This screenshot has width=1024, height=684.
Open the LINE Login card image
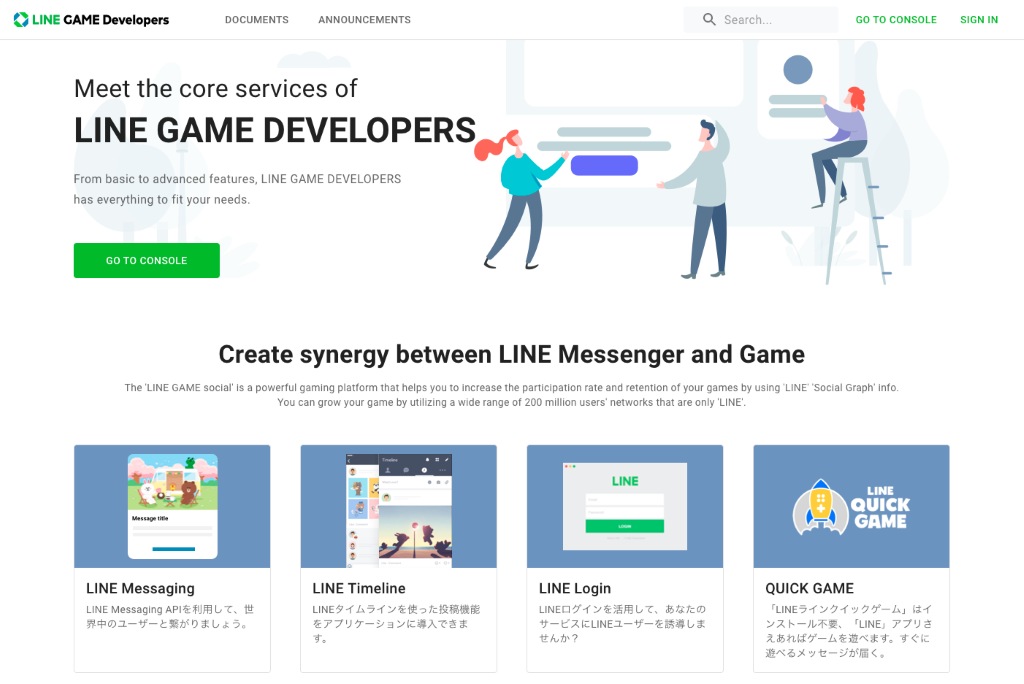point(625,506)
